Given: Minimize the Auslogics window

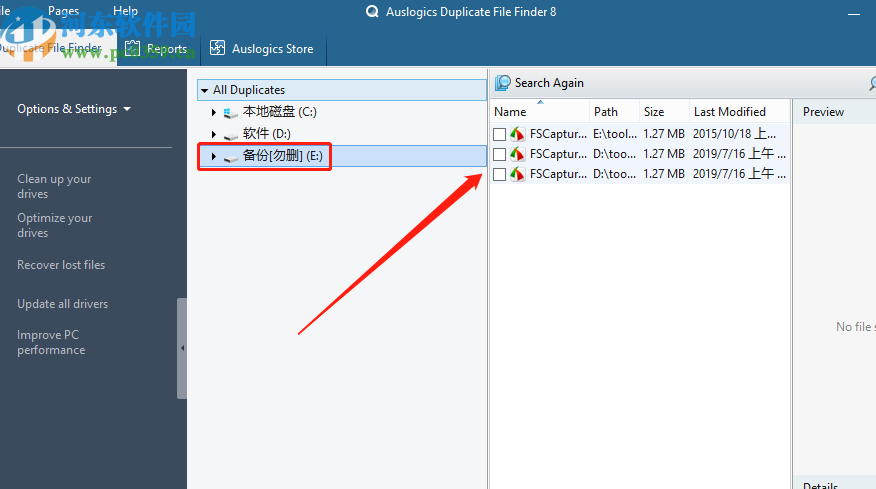Looking at the screenshot, I should coord(854,13).
